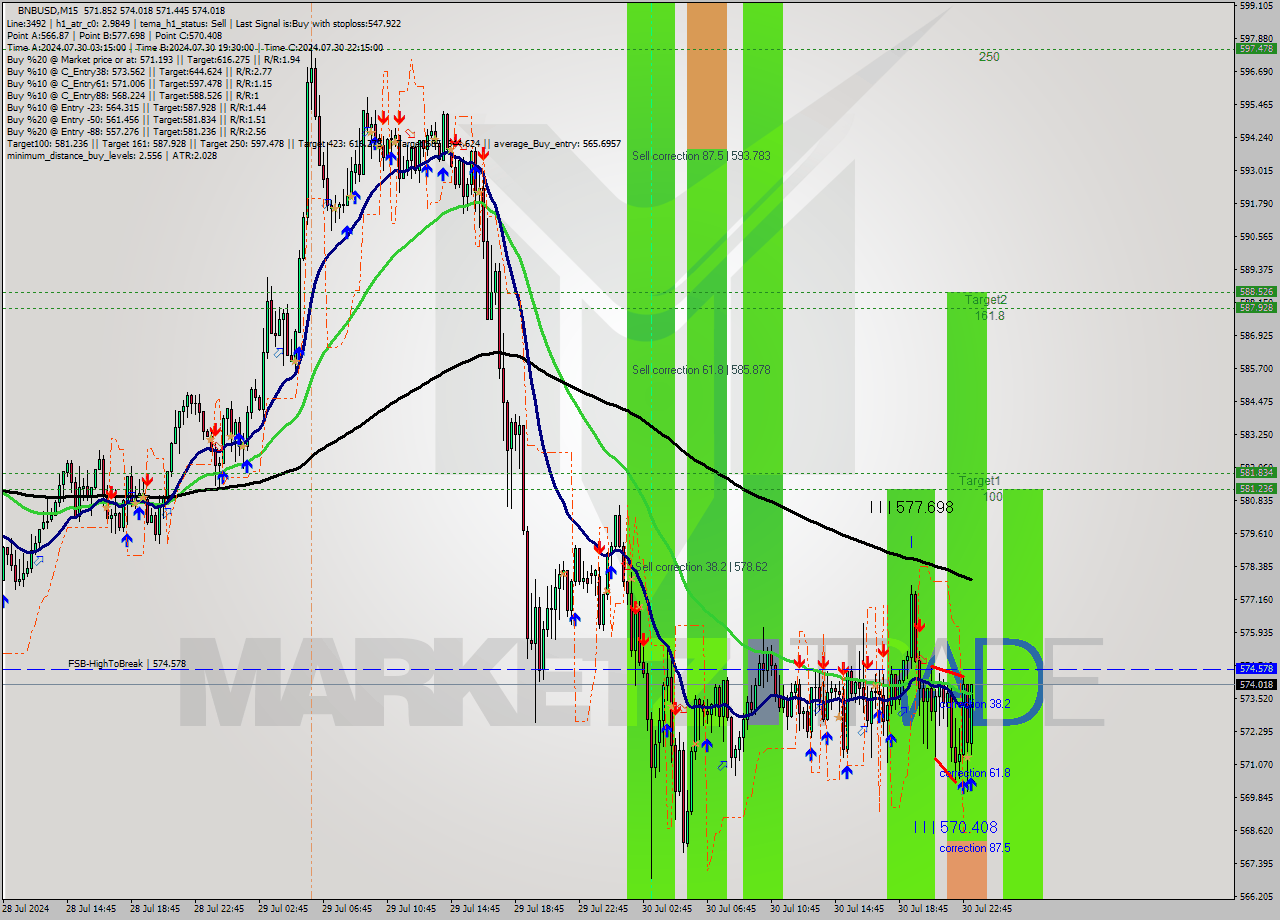Click the '29 Jul 18:45' time axis label
This screenshot has height=920, width=1280.
[540, 909]
